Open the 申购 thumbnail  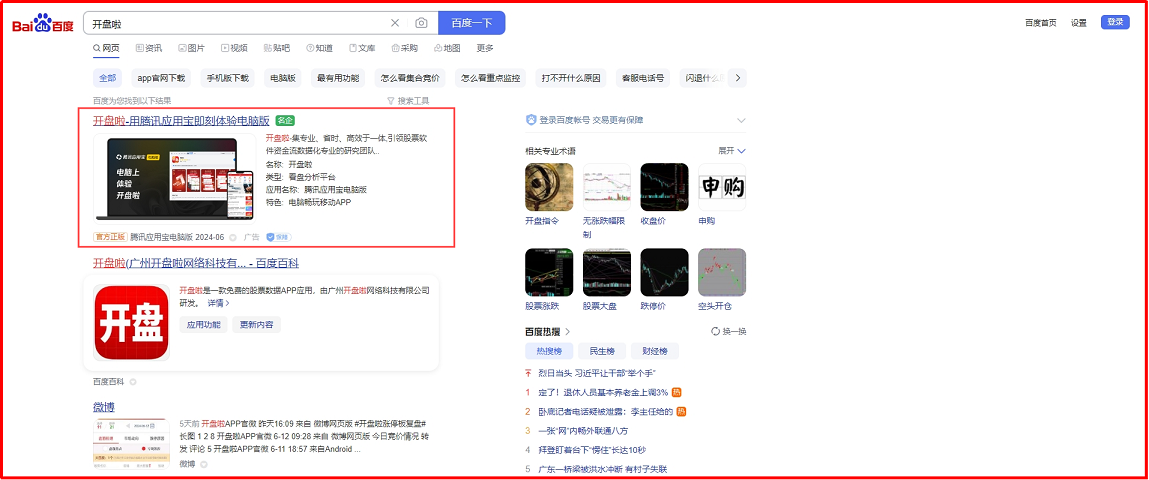point(723,187)
